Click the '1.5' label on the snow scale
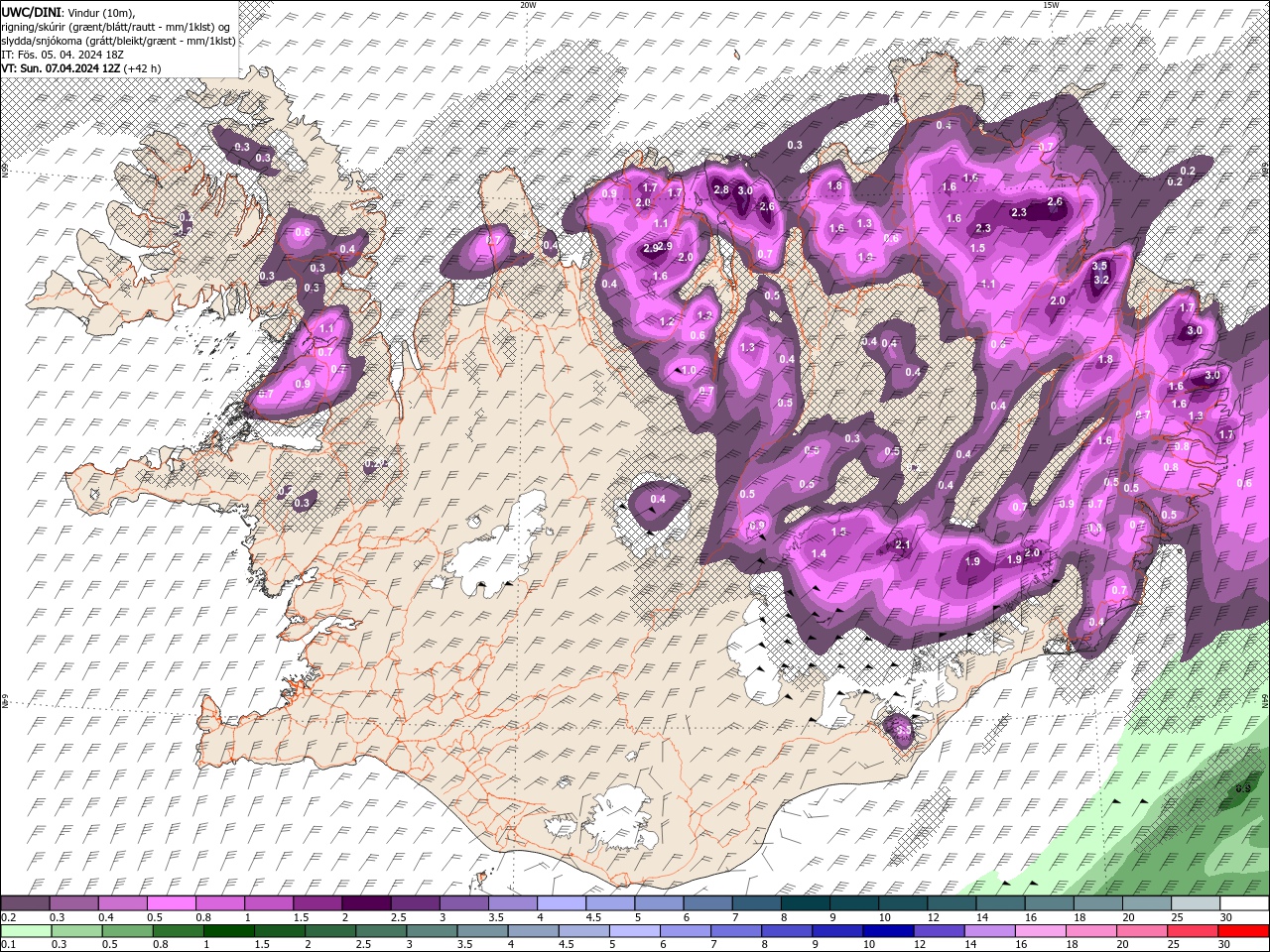 tap(300, 918)
